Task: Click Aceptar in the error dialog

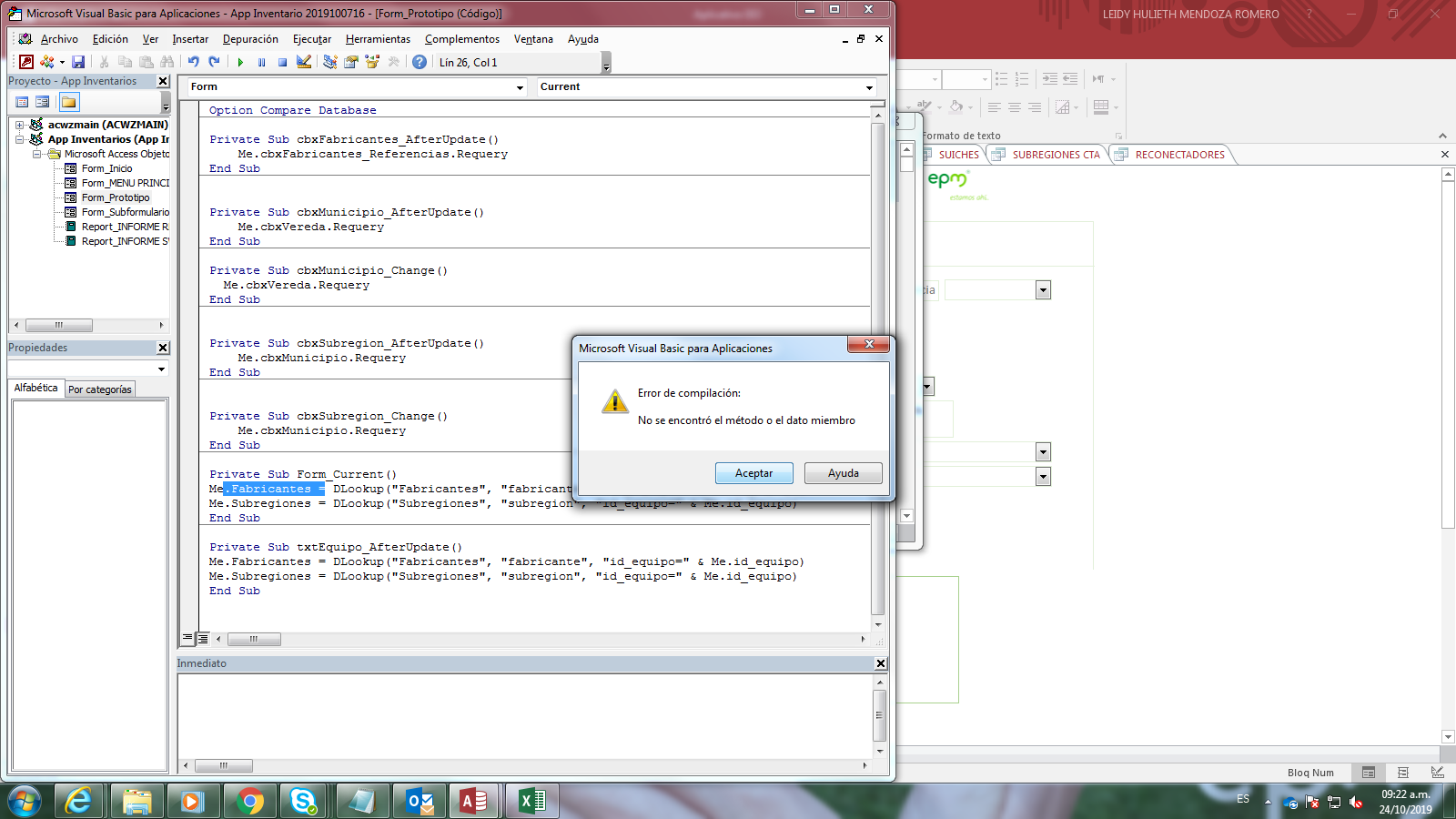Action: point(753,473)
